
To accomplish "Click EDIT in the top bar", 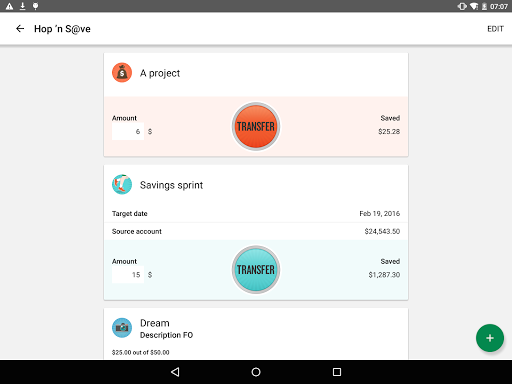I will coord(495,29).
